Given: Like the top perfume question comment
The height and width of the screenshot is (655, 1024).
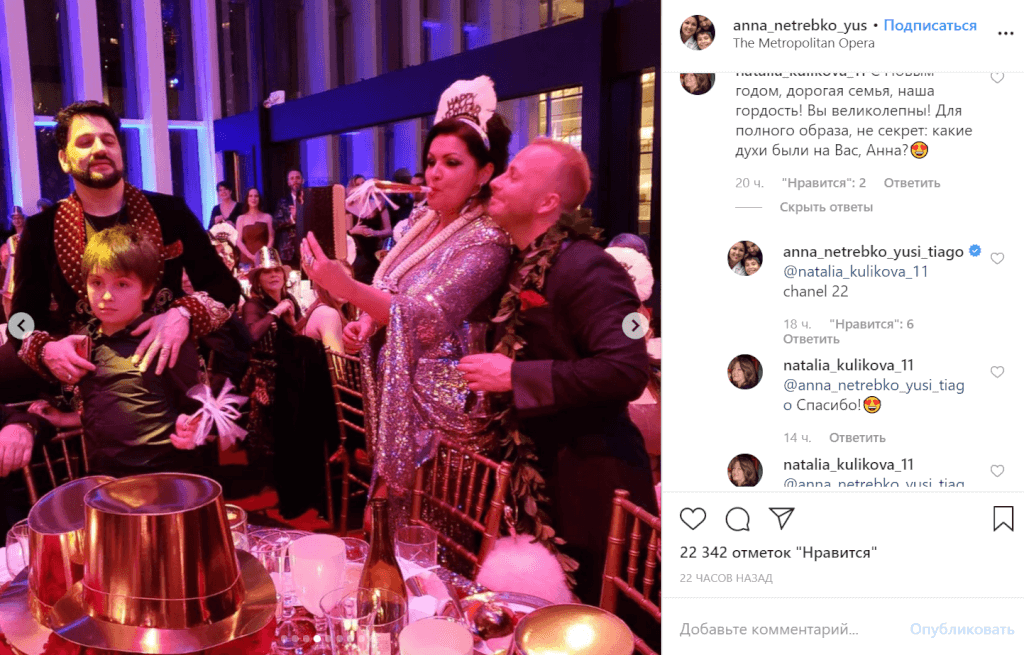Looking at the screenshot, I should tap(997, 78).
